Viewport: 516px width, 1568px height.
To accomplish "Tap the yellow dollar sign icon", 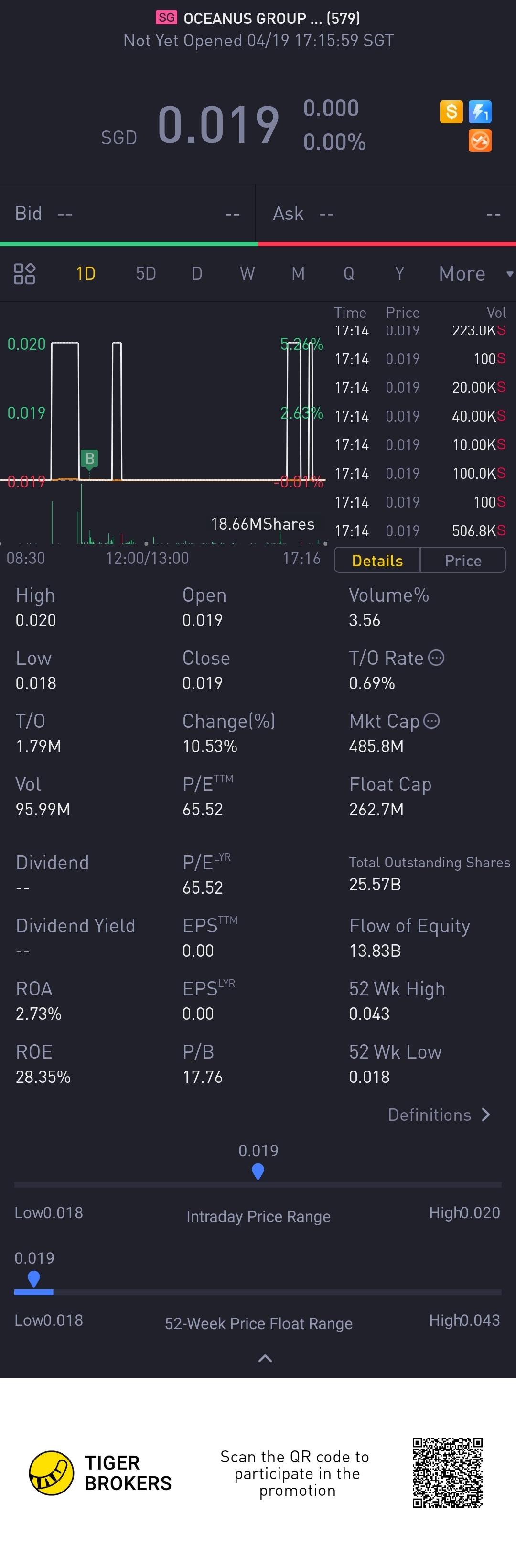I will point(451,112).
